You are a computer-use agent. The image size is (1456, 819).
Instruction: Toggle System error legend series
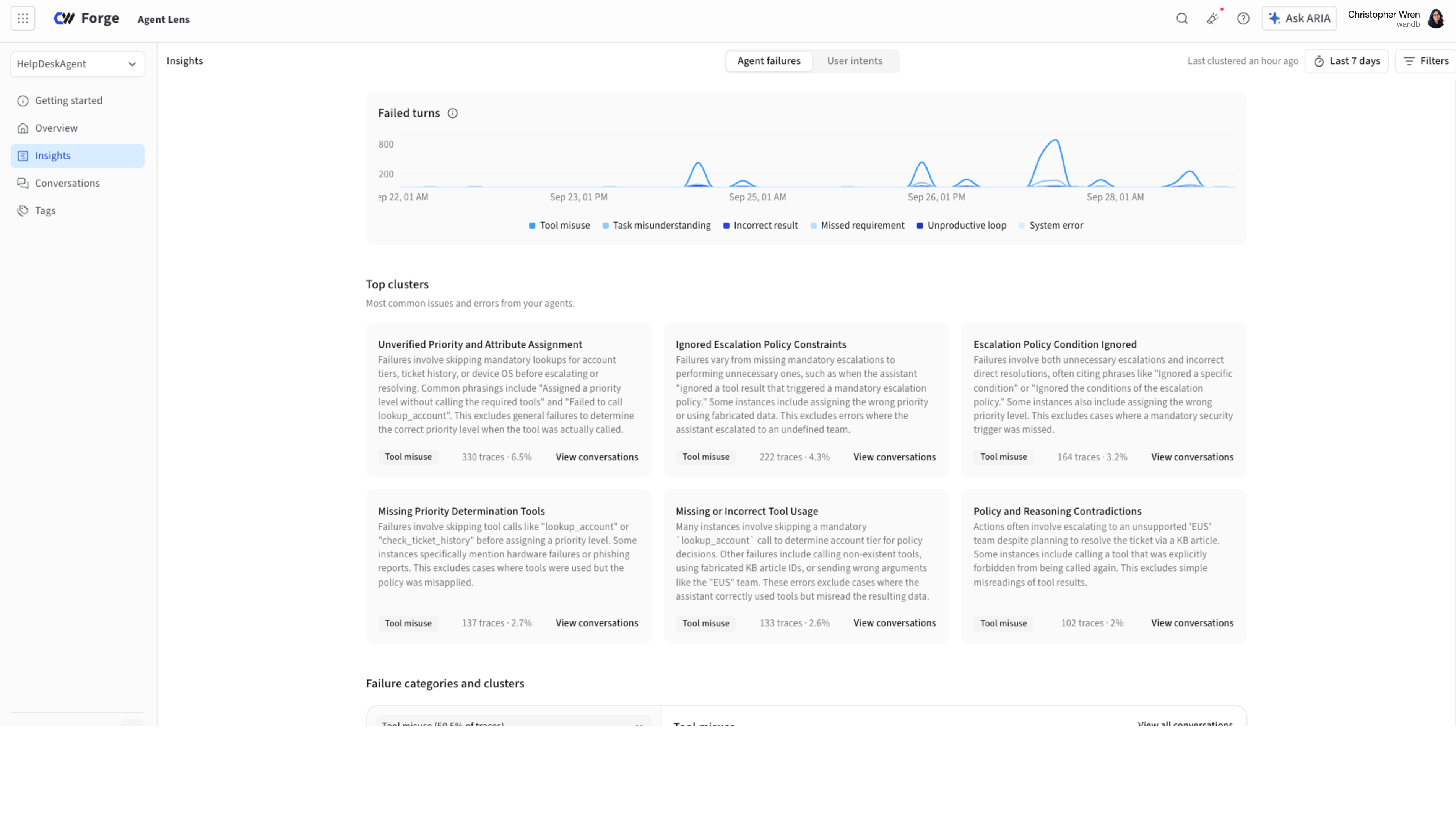click(x=1051, y=226)
